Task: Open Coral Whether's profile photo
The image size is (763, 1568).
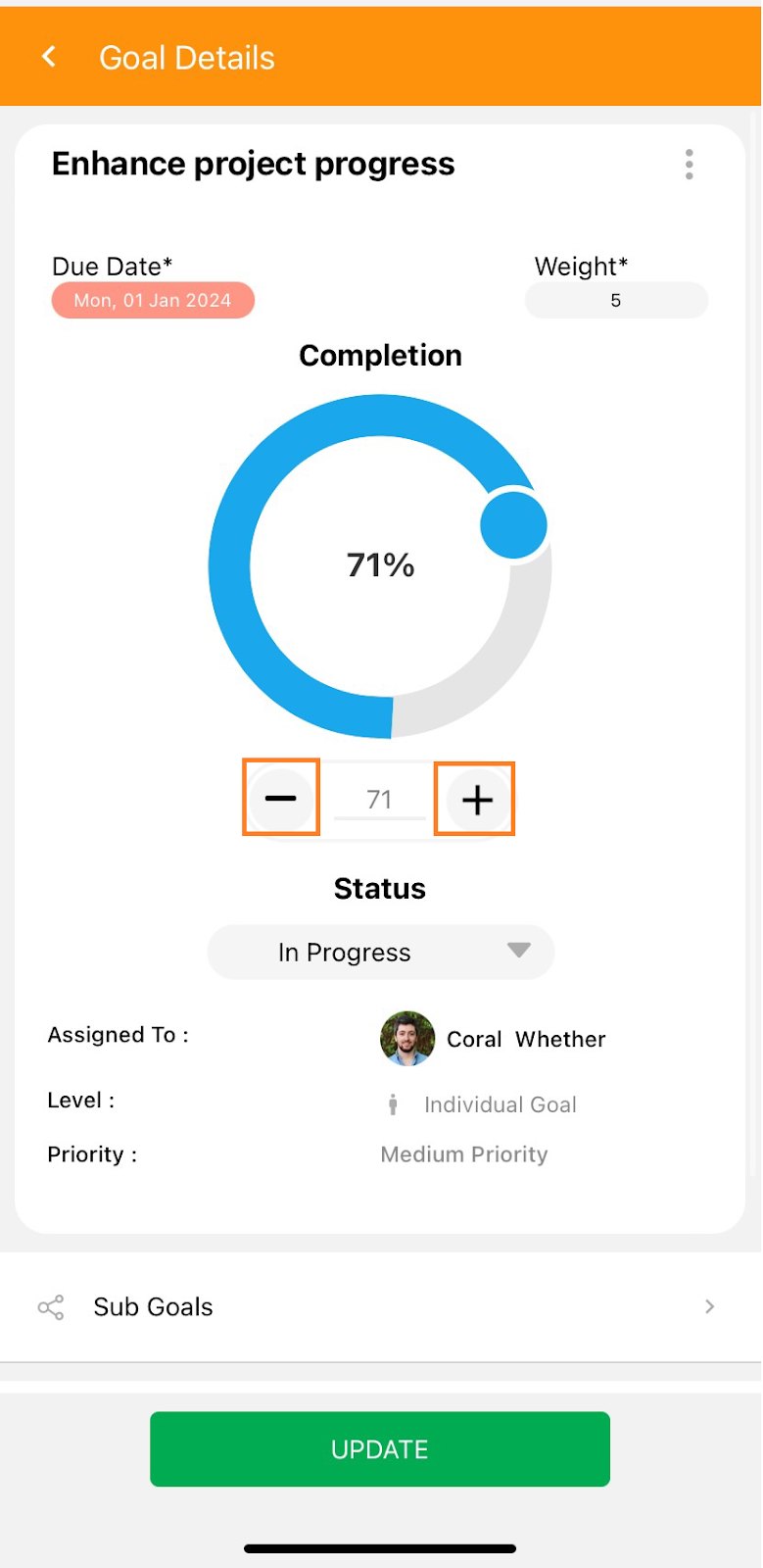Action: (x=407, y=1039)
